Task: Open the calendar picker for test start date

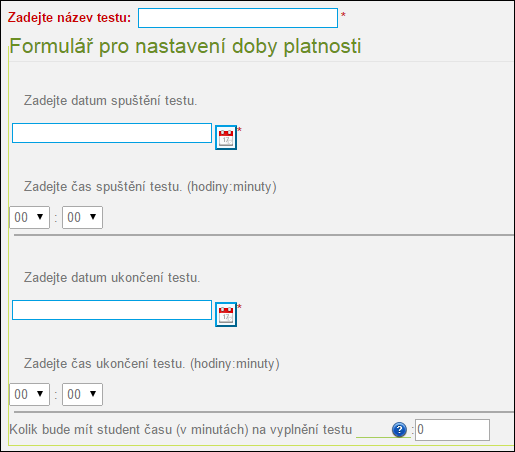Action: point(226,137)
